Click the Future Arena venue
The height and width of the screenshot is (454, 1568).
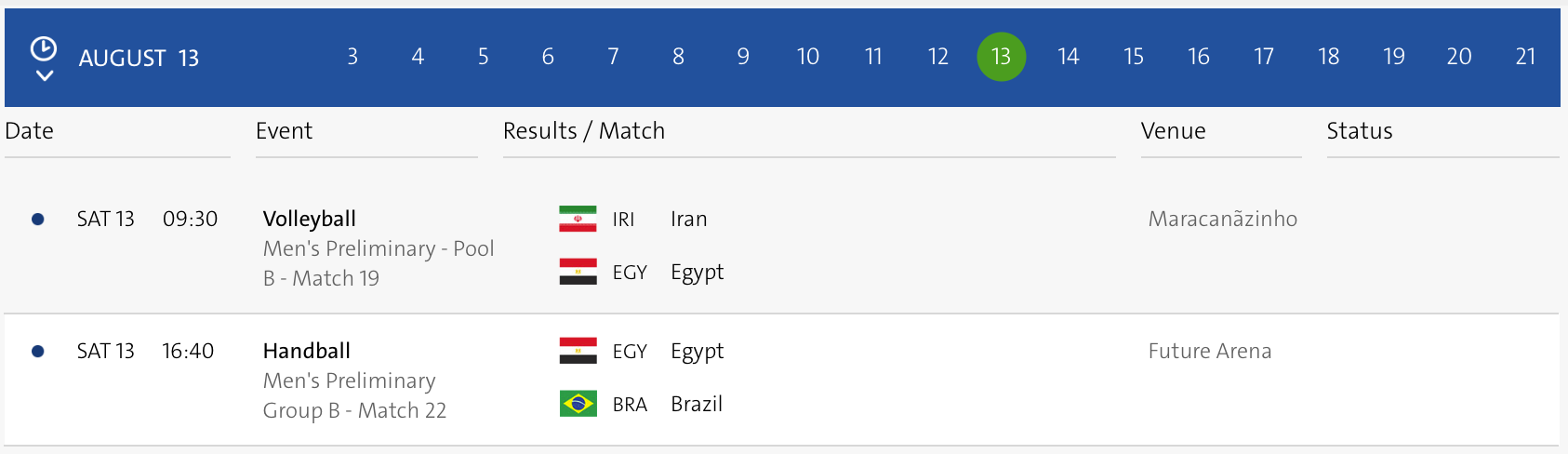tap(1209, 351)
